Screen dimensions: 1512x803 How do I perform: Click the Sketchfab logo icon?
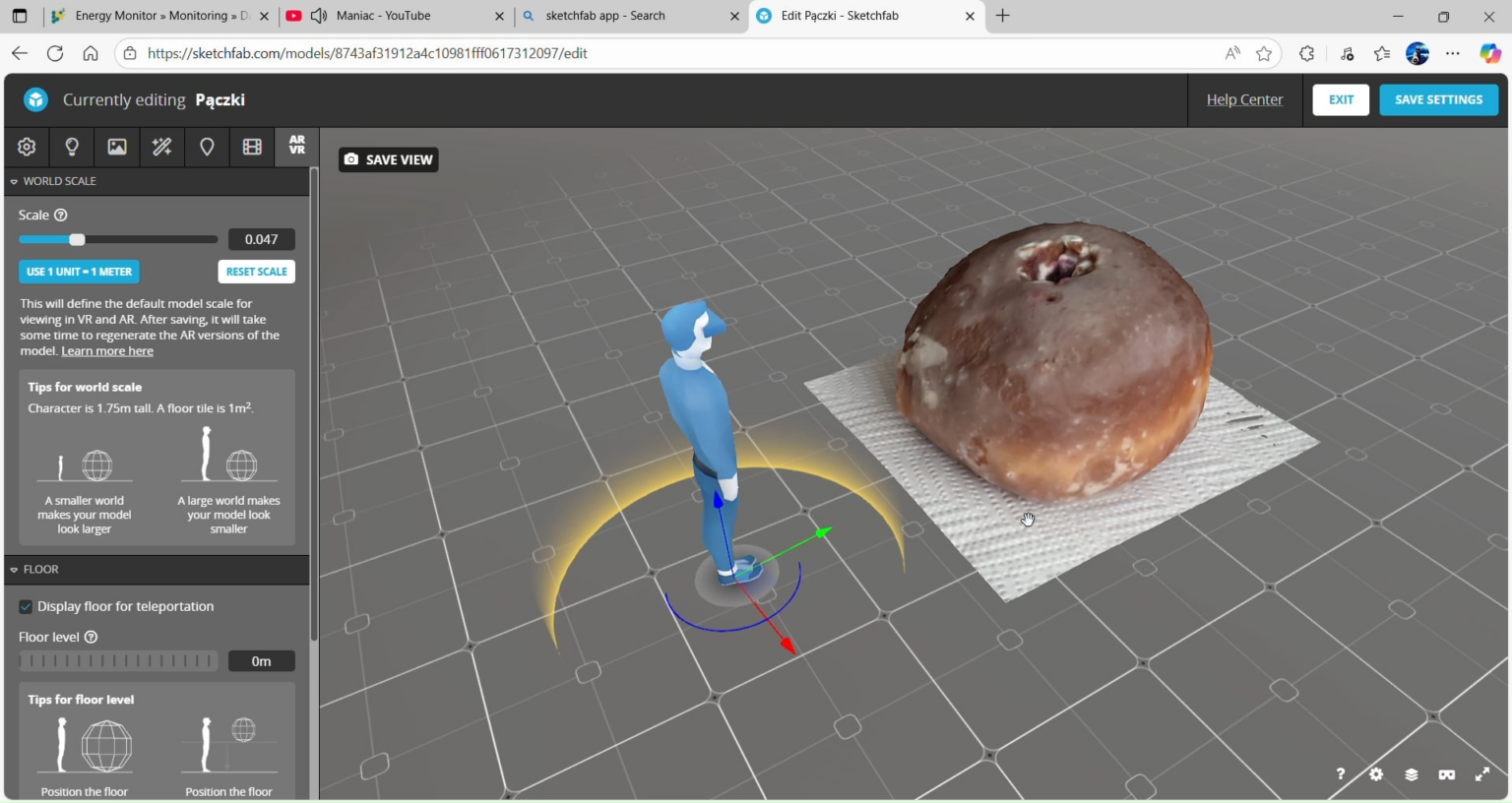point(36,99)
